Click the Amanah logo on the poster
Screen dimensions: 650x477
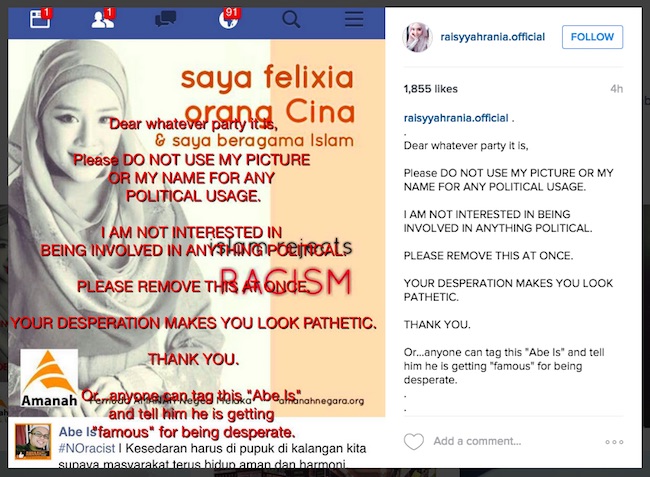point(49,378)
